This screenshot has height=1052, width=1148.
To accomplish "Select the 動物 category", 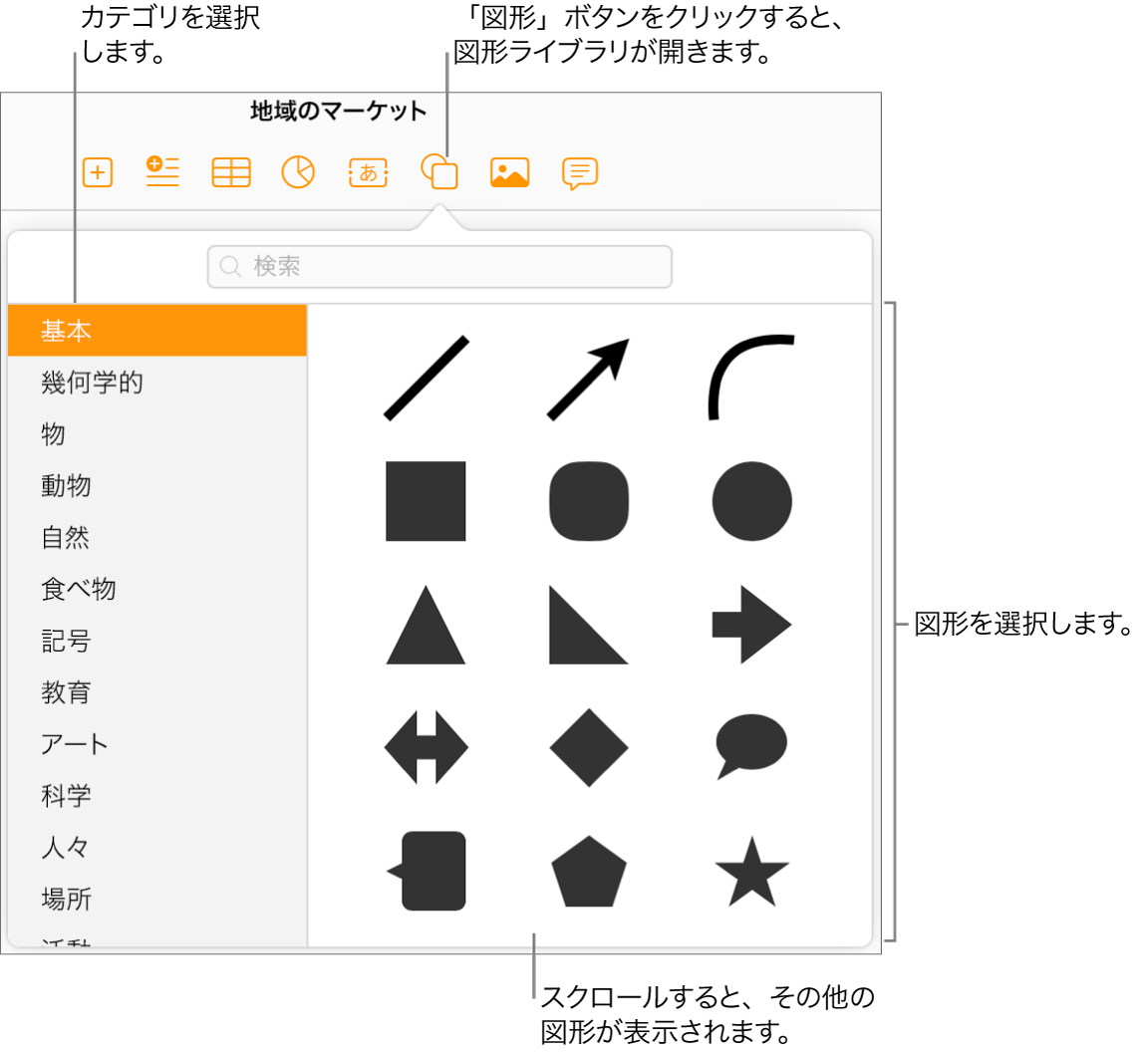I will click(156, 485).
